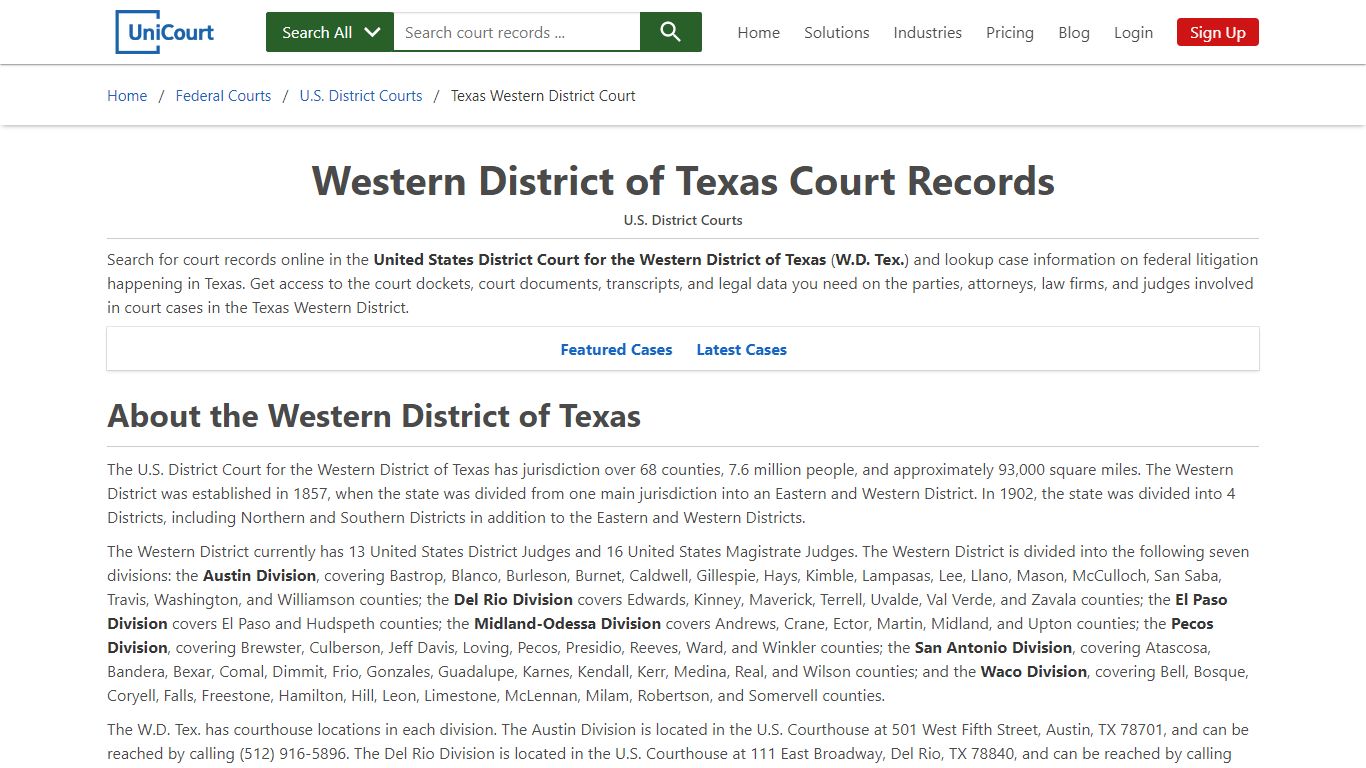Jump to Featured Cases
Viewport: 1366px width, 768px height.
click(x=616, y=350)
